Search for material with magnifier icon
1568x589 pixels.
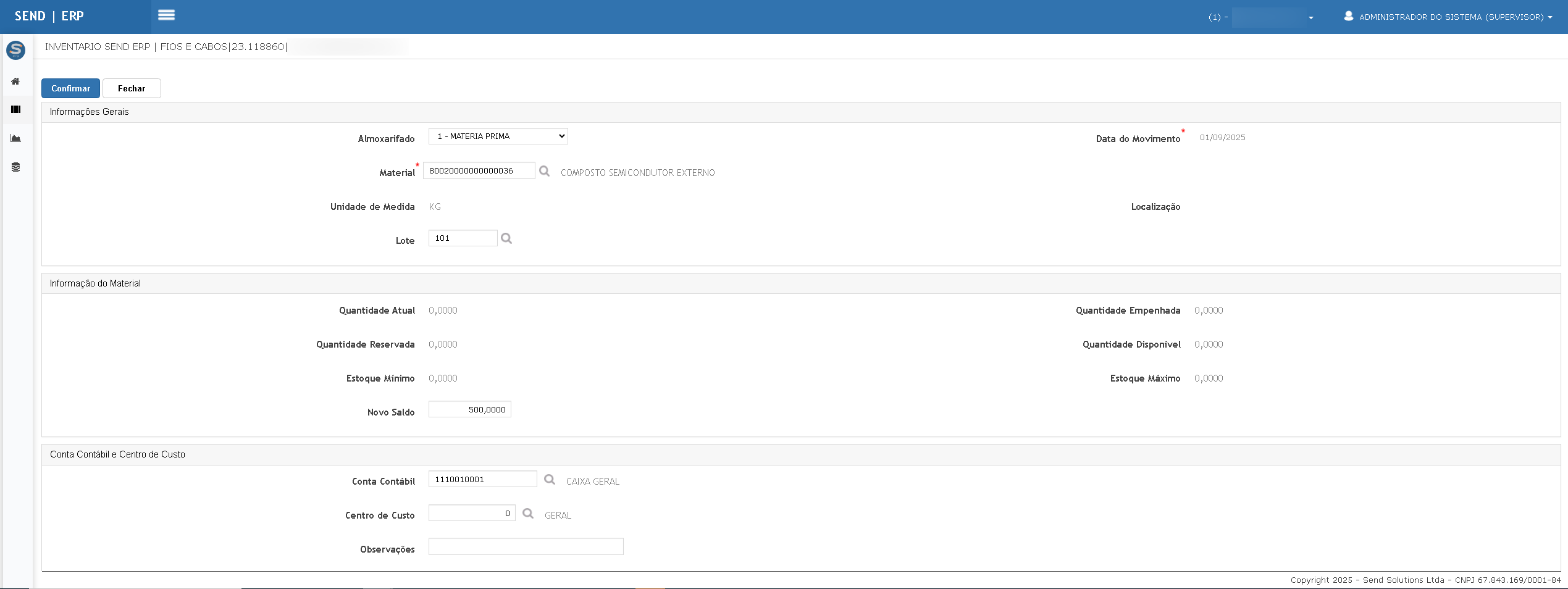(544, 171)
